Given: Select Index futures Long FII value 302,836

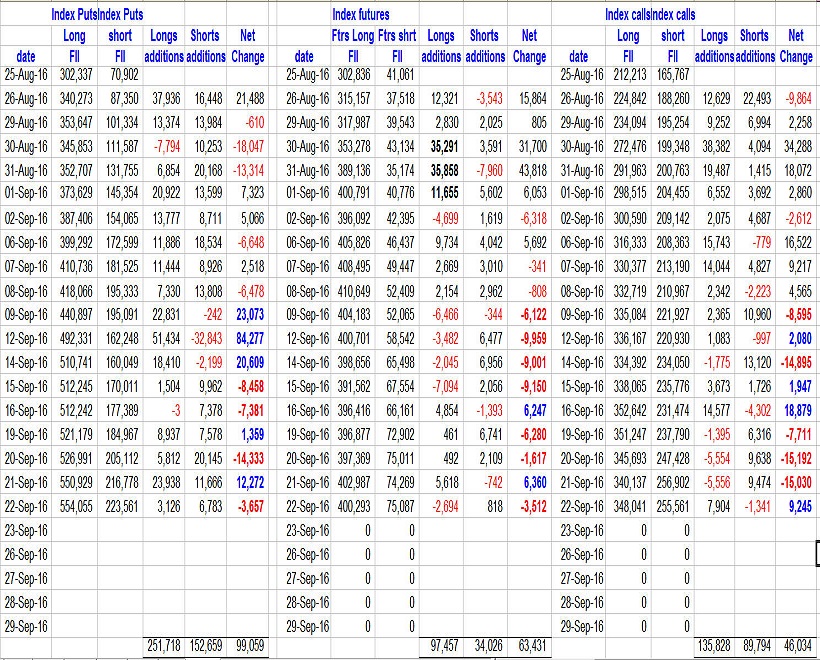Looking at the screenshot, I should tap(356, 73).
